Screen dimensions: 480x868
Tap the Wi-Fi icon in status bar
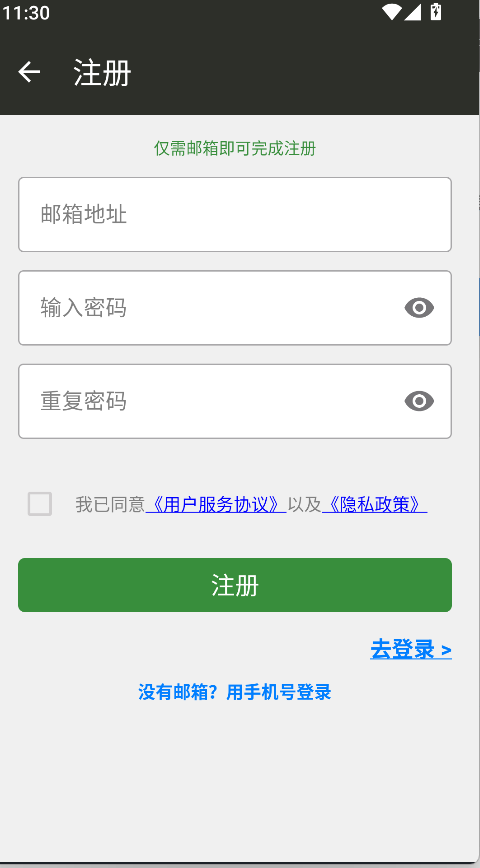point(391,12)
